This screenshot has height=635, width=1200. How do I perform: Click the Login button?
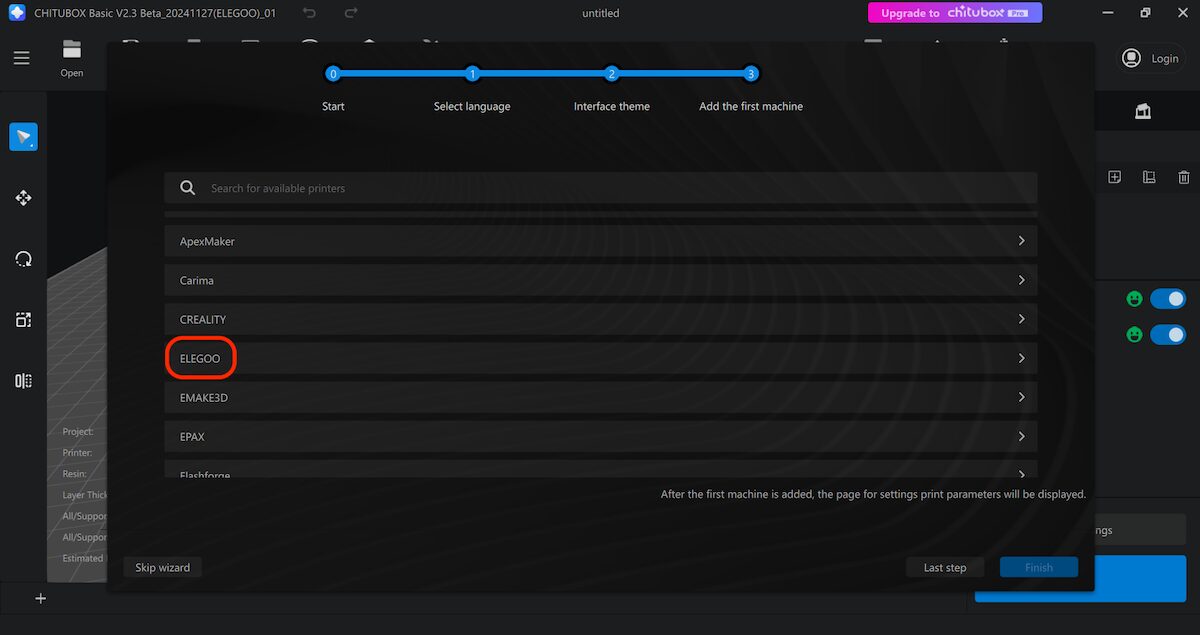click(x=1152, y=58)
